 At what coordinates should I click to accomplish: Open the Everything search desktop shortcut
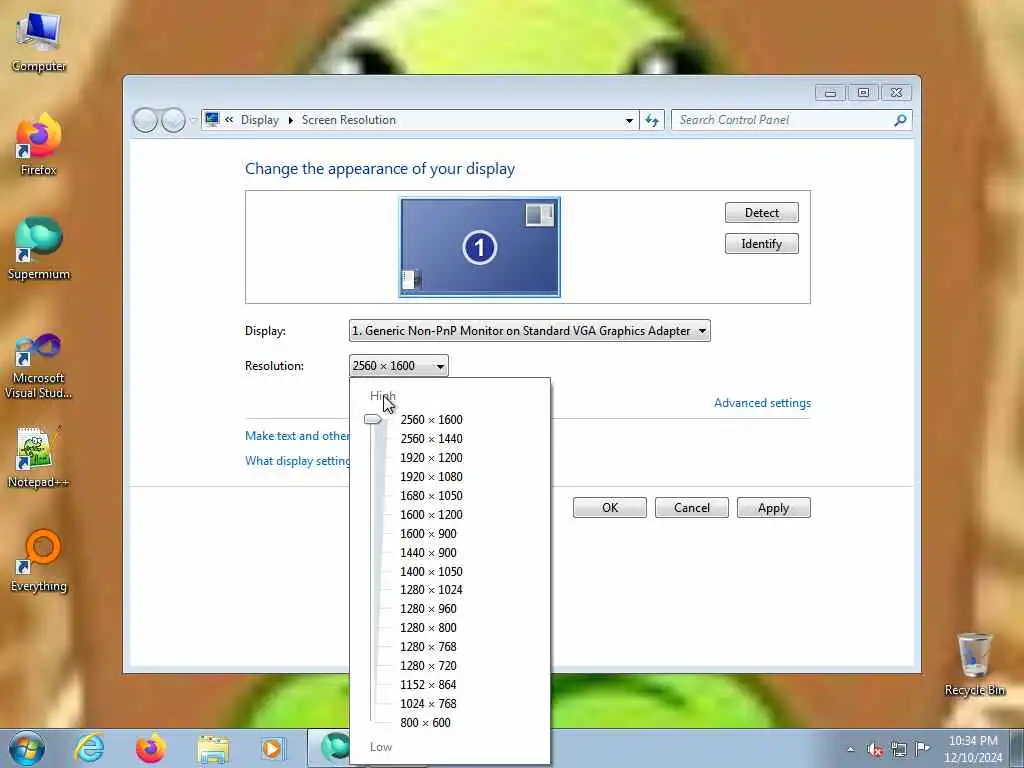coord(39,560)
